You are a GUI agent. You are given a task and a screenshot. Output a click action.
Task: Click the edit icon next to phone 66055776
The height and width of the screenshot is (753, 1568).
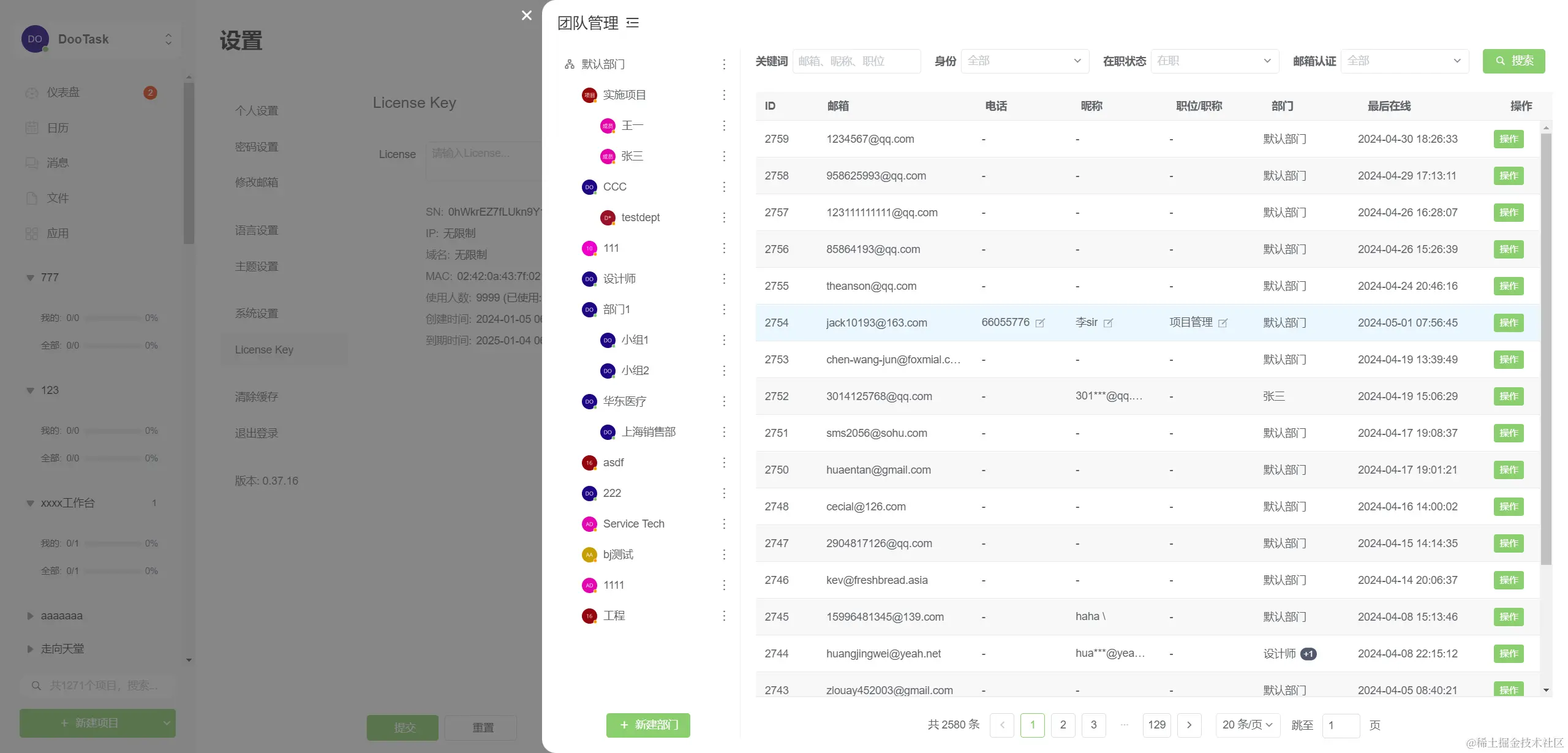tap(1040, 323)
